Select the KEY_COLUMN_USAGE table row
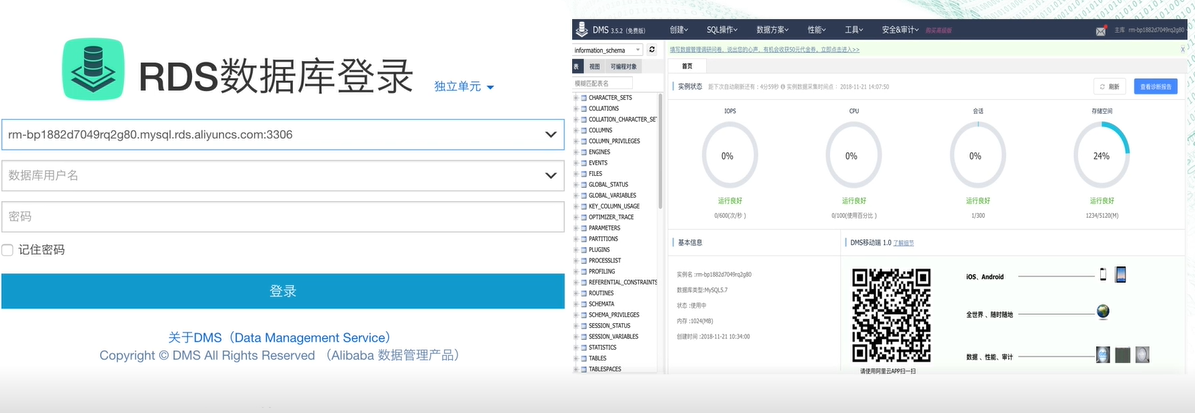 [614, 206]
